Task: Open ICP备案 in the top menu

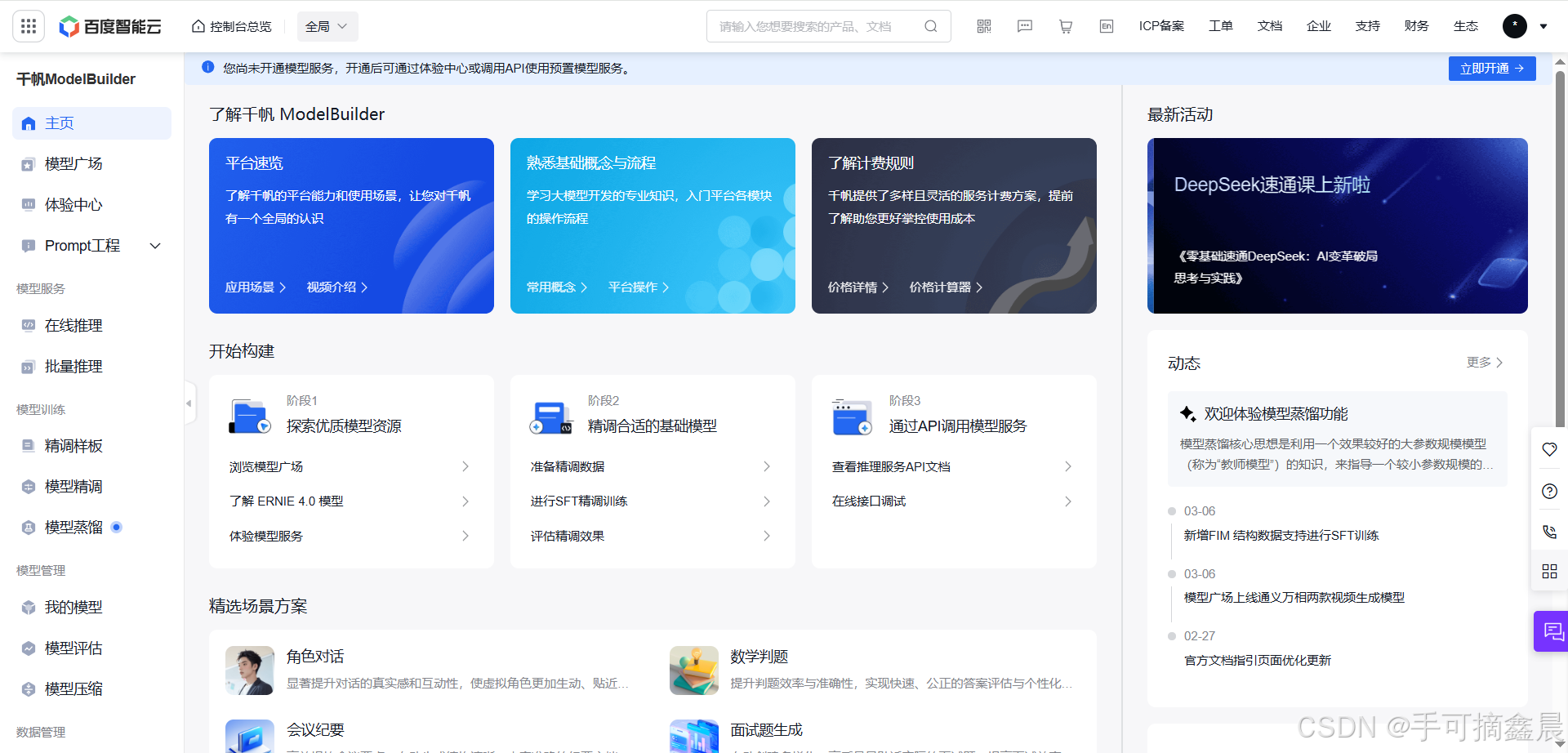Action: 1161,26
